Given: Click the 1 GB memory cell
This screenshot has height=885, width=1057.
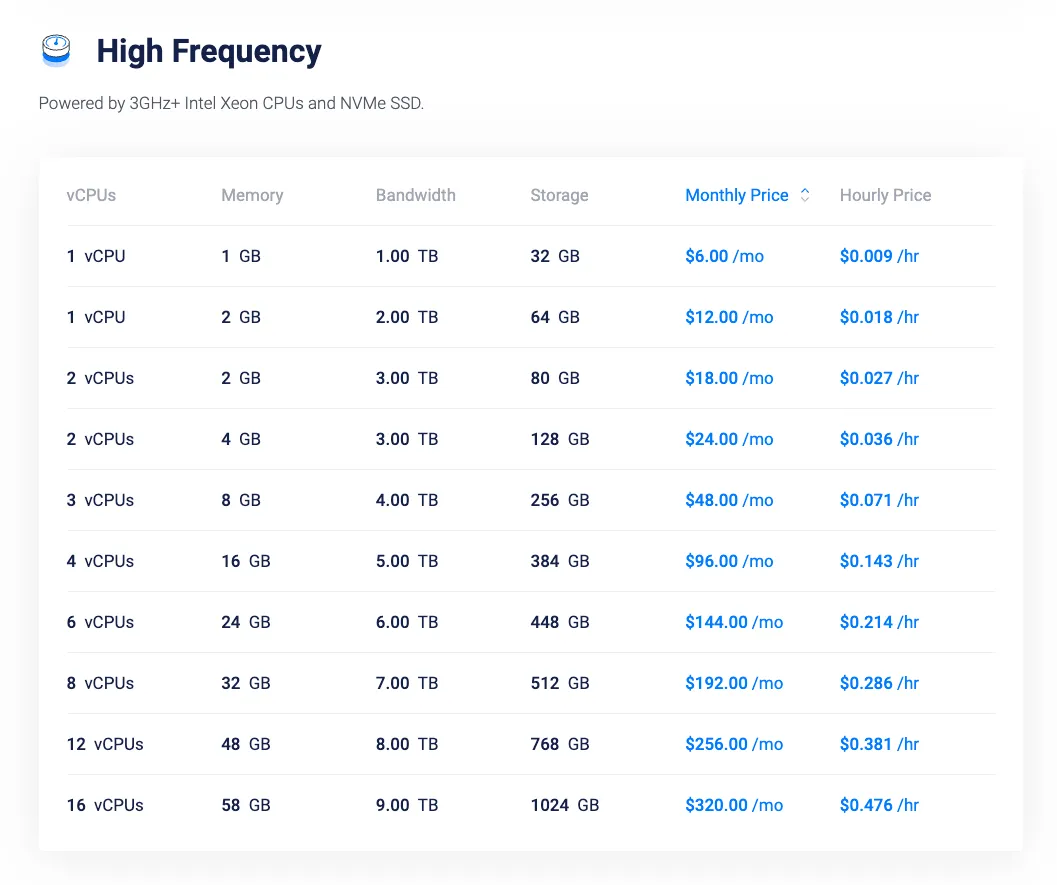Looking at the screenshot, I should (x=241, y=256).
